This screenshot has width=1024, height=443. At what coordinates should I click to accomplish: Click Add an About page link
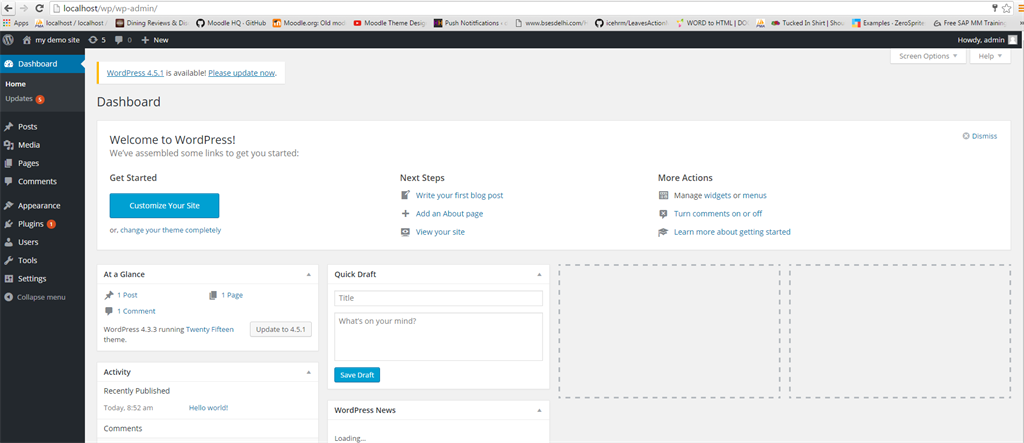tap(449, 214)
